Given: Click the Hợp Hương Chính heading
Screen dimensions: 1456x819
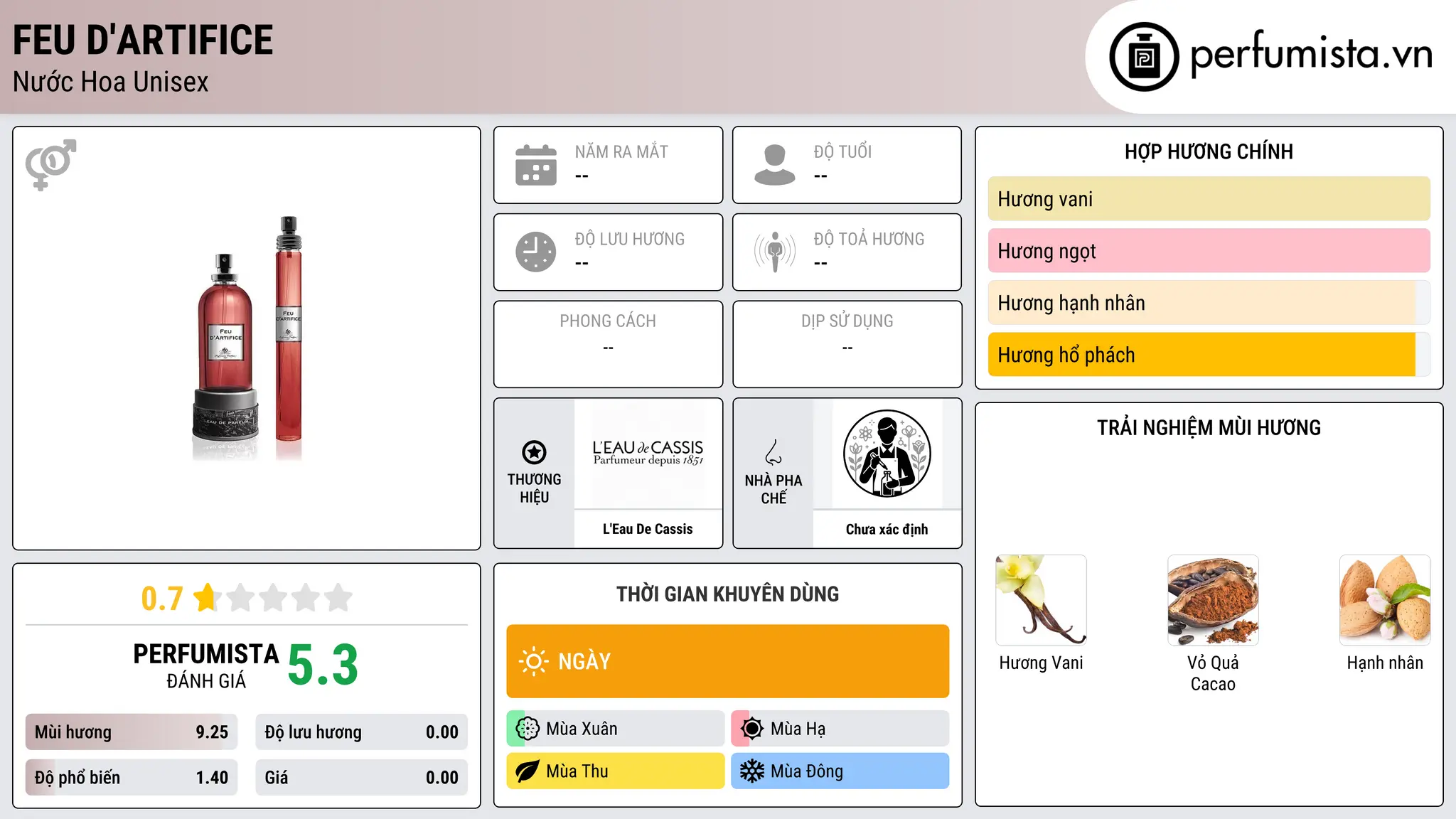Looking at the screenshot, I should click(x=1209, y=151).
